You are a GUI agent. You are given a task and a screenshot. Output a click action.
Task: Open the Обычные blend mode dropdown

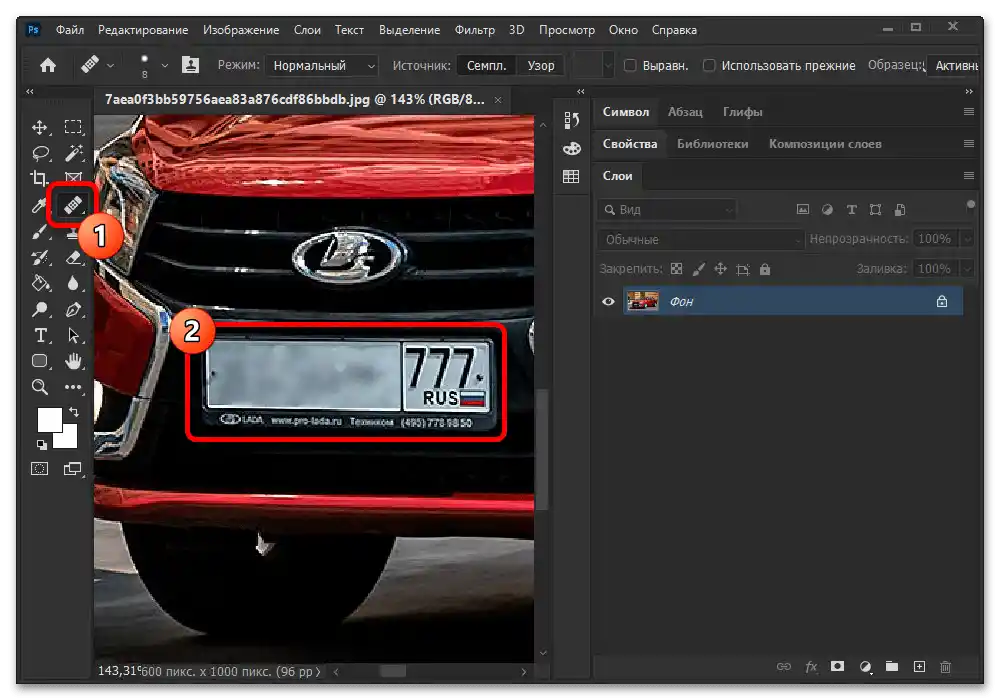point(701,240)
